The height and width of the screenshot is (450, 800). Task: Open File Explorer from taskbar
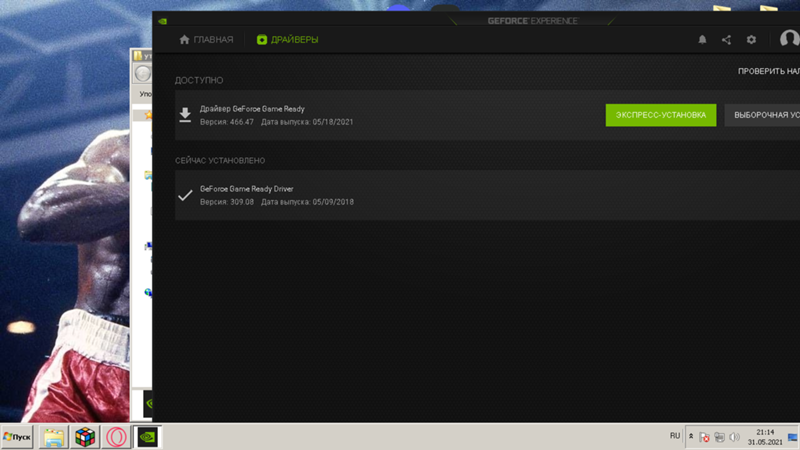(54, 437)
